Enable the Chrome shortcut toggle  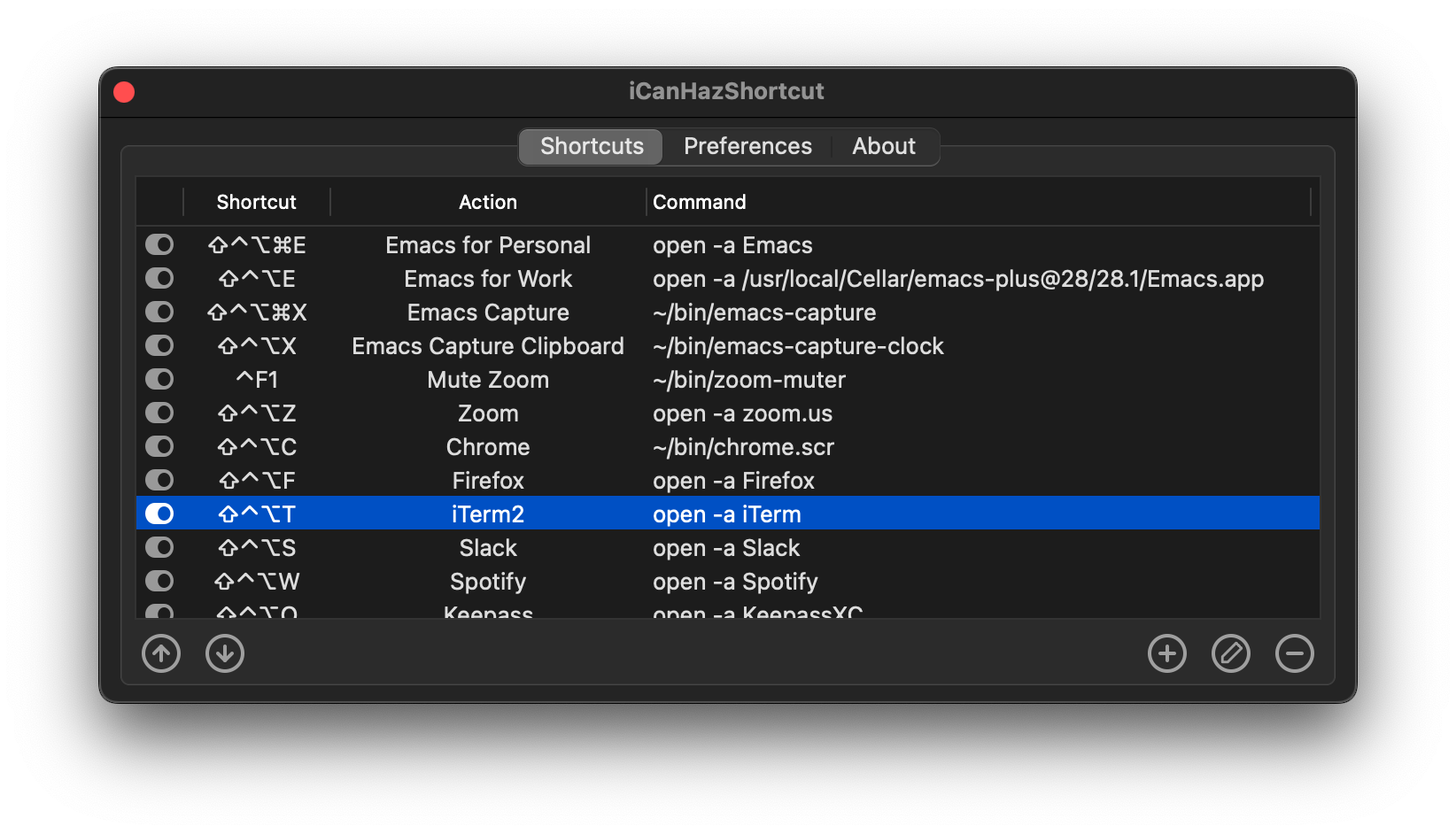(159, 446)
